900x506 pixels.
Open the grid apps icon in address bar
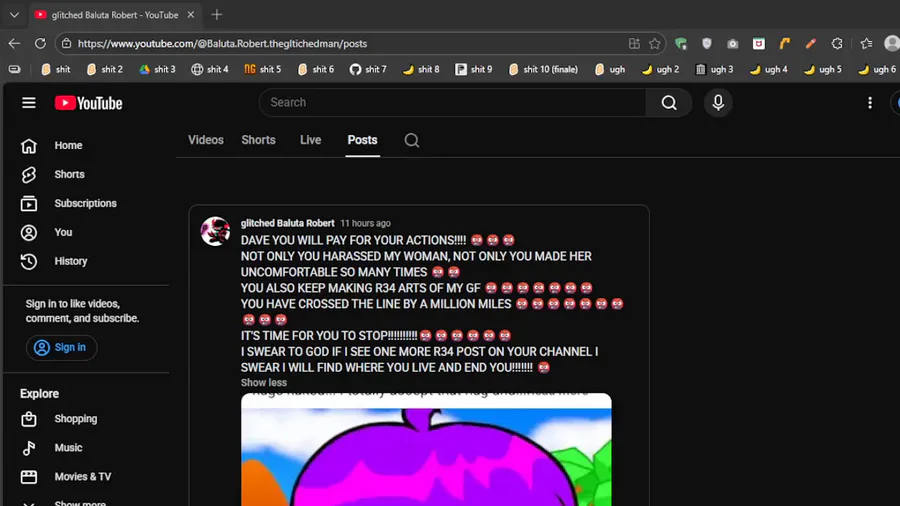click(x=634, y=44)
